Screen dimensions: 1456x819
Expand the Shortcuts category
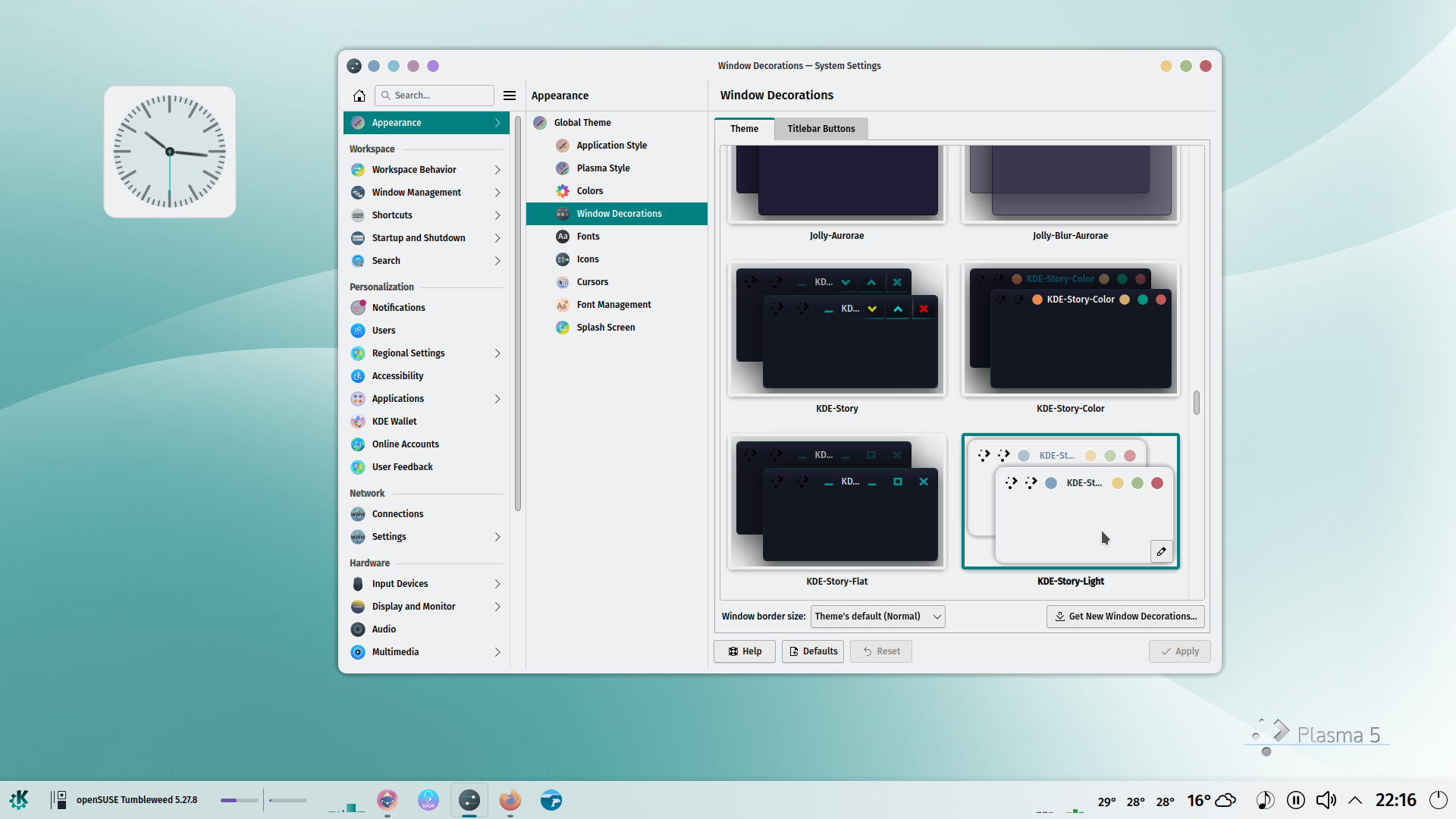[x=426, y=215]
